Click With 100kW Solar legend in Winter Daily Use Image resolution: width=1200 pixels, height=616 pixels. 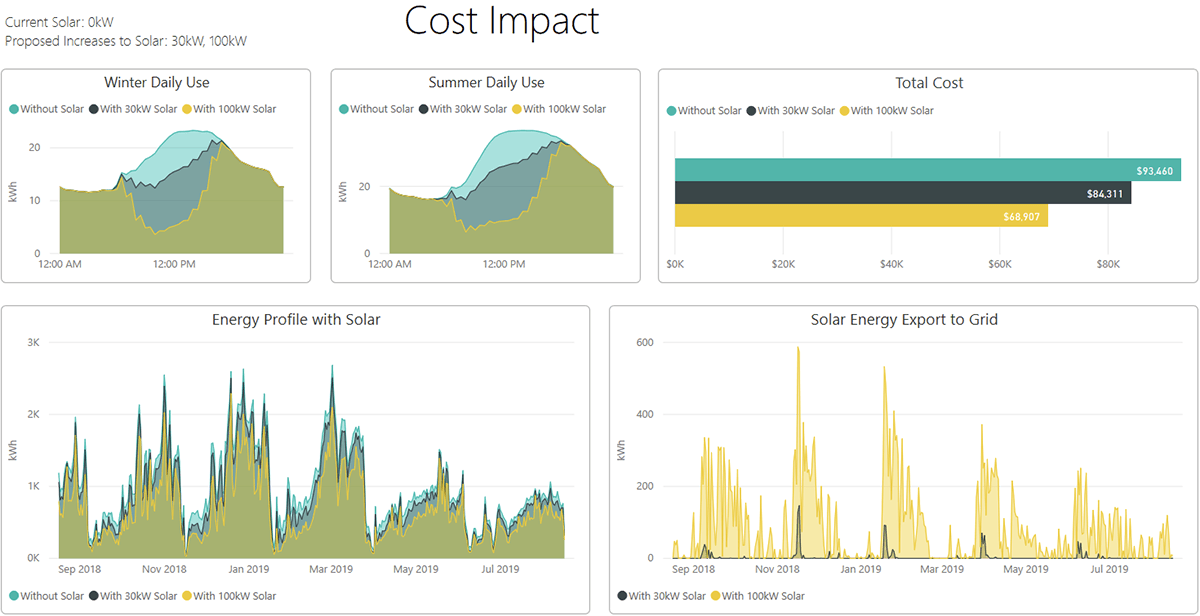(234, 109)
